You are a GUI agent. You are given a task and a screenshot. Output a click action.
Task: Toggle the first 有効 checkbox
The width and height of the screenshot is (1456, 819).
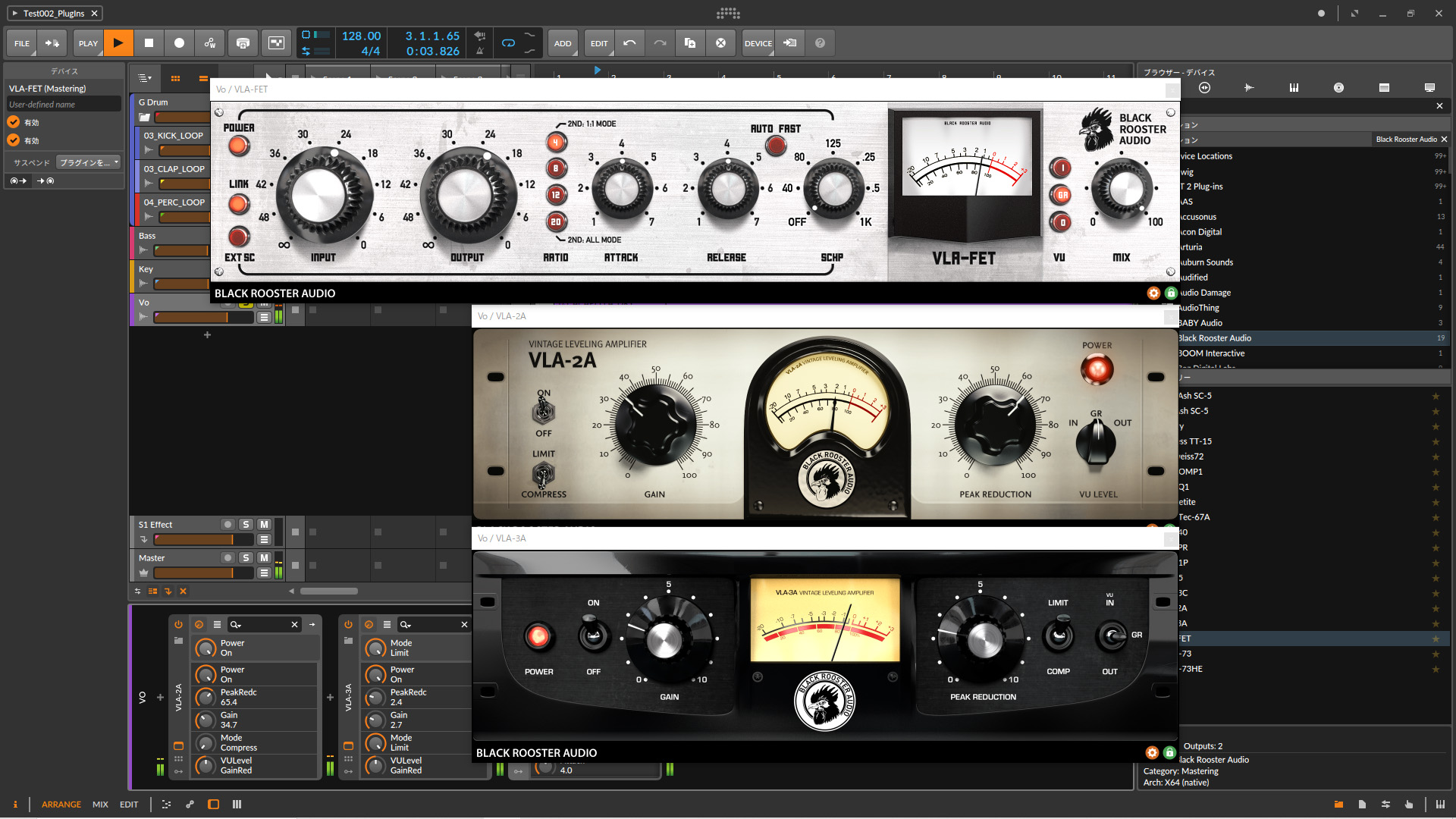14,122
